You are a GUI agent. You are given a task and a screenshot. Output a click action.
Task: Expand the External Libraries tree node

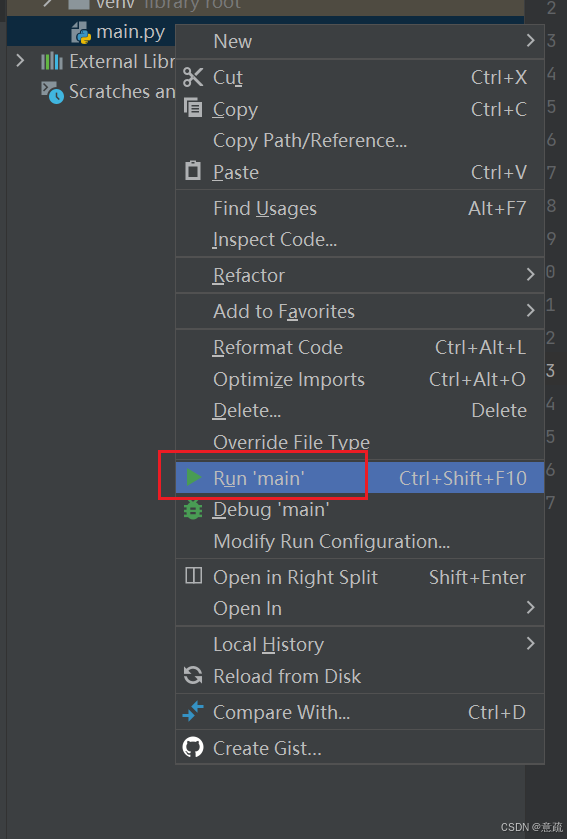click(x=20, y=60)
